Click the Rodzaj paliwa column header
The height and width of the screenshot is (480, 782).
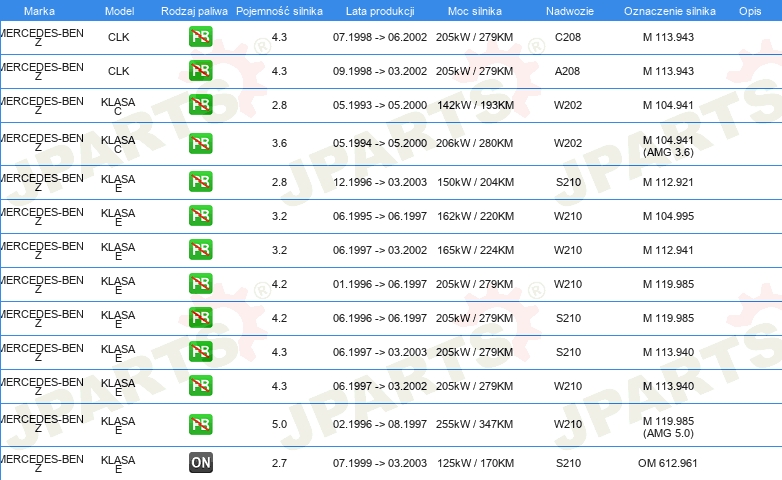[x=194, y=11]
